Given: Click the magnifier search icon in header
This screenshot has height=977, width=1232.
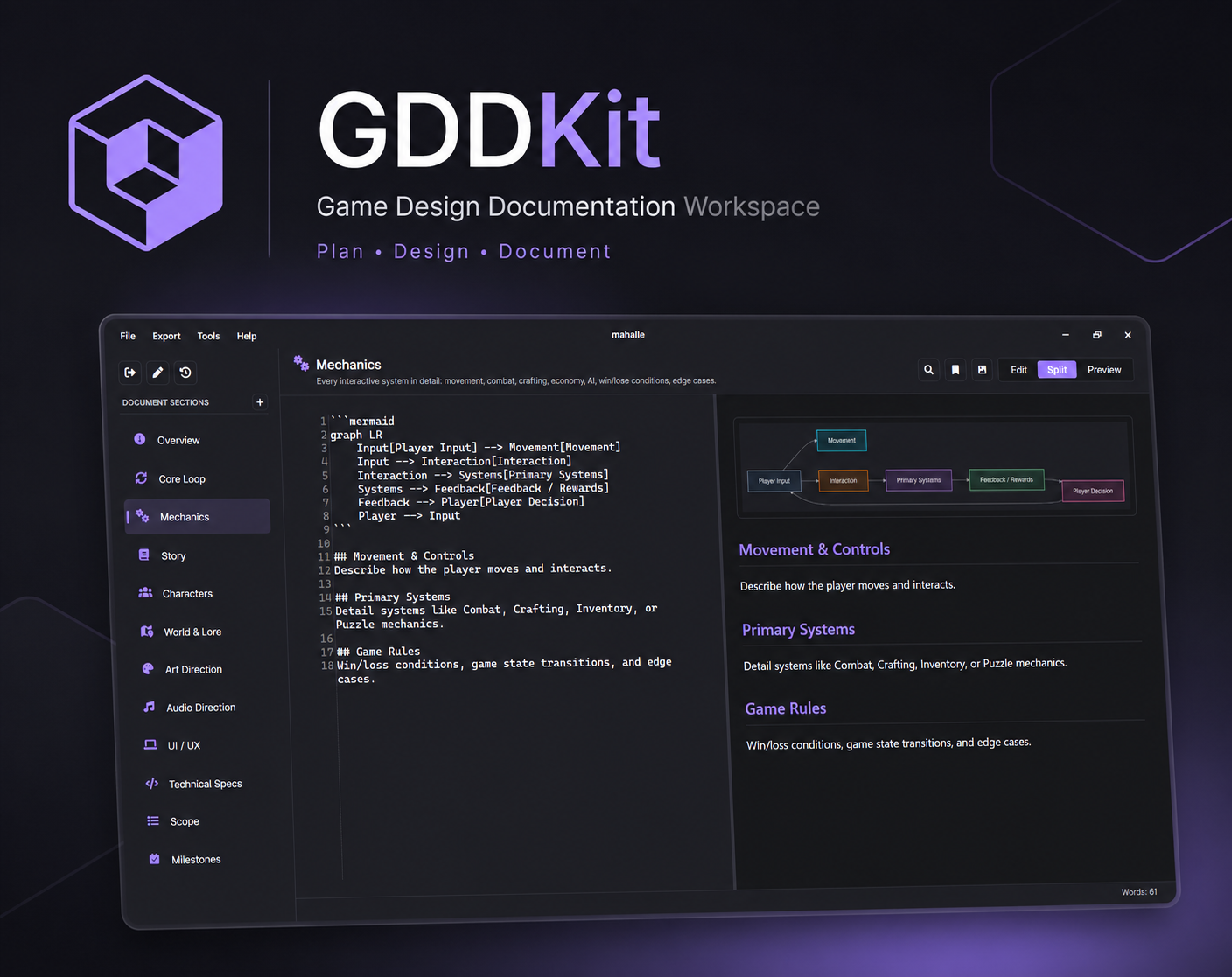Looking at the screenshot, I should 928,370.
